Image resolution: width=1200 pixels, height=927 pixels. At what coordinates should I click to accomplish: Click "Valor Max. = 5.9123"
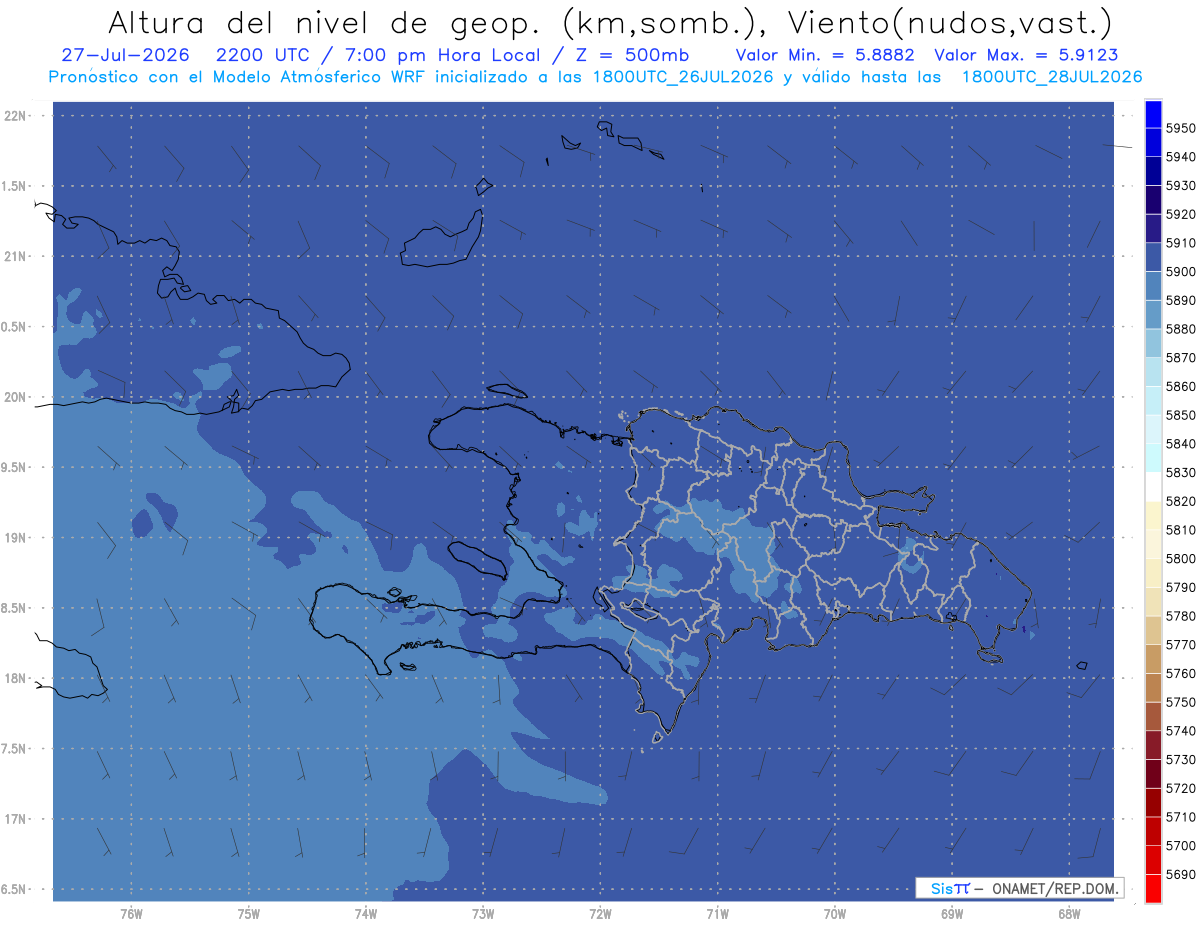(x=1026, y=56)
